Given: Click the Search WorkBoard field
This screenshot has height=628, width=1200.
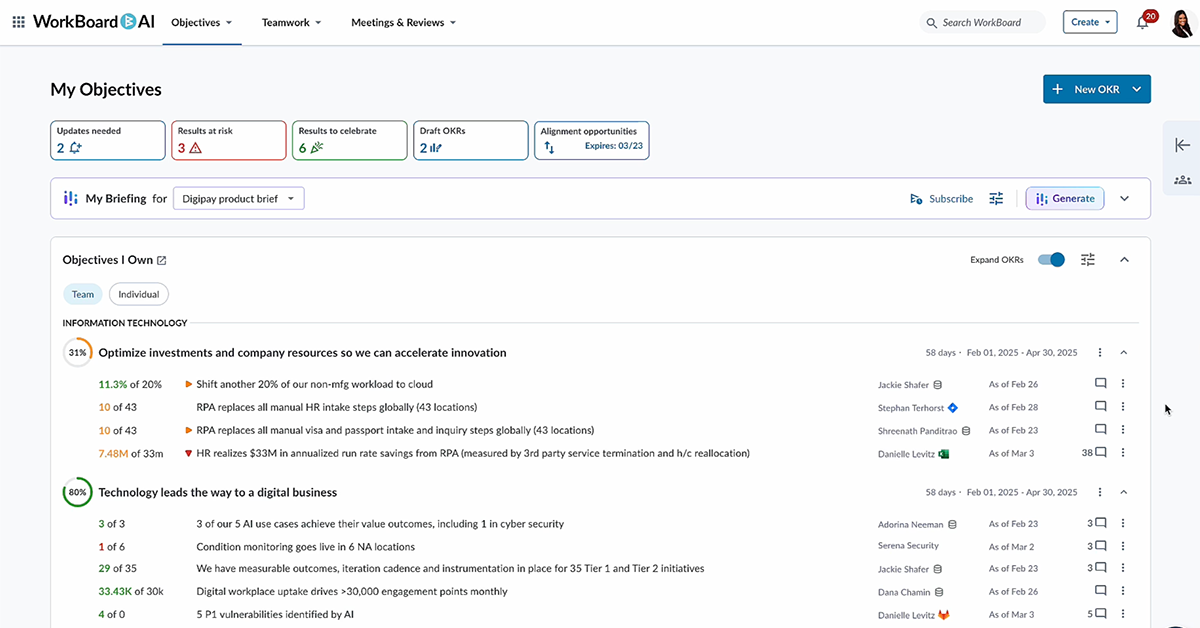Looking at the screenshot, I should (x=982, y=21).
